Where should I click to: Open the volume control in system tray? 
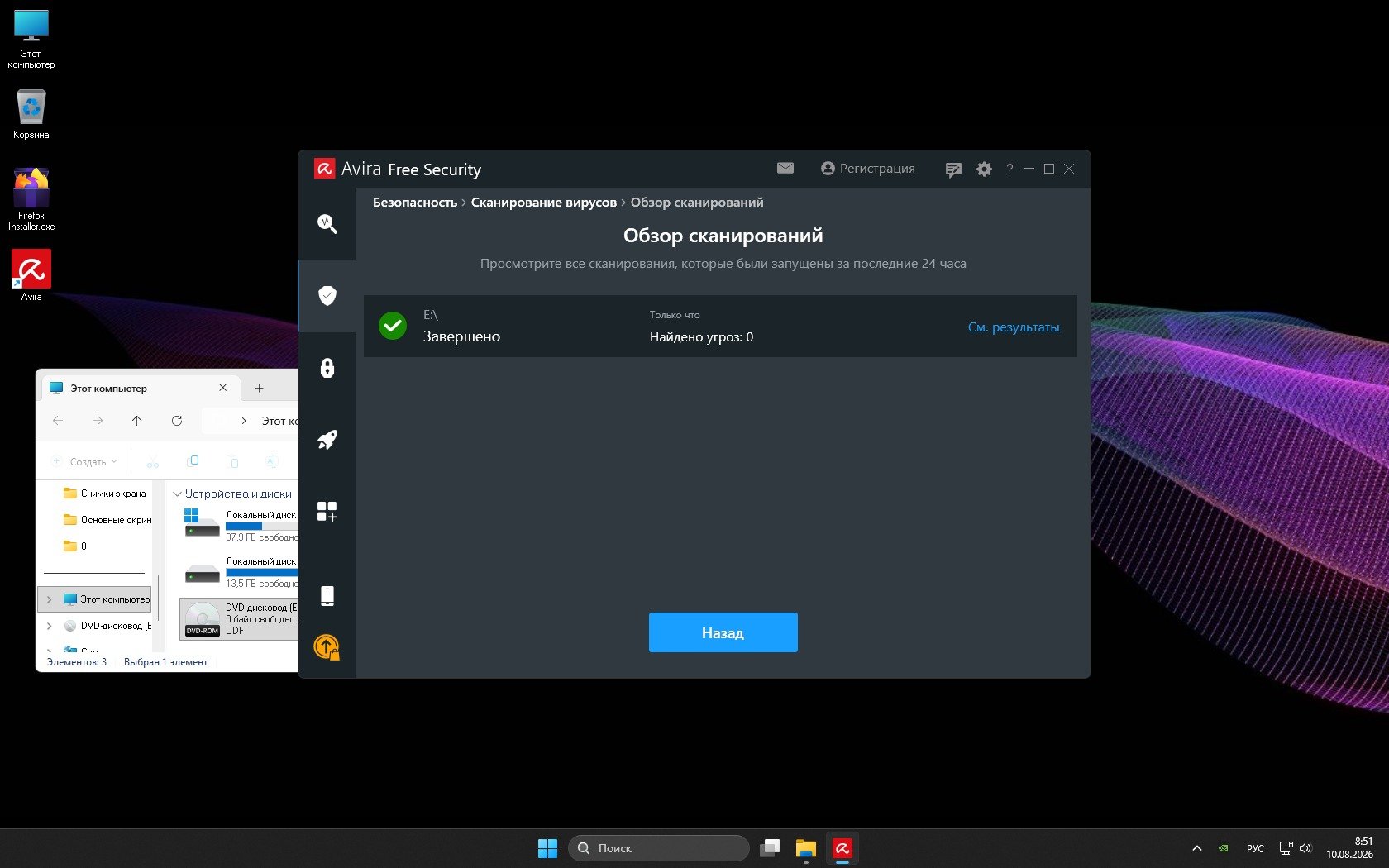tap(1305, 848)
